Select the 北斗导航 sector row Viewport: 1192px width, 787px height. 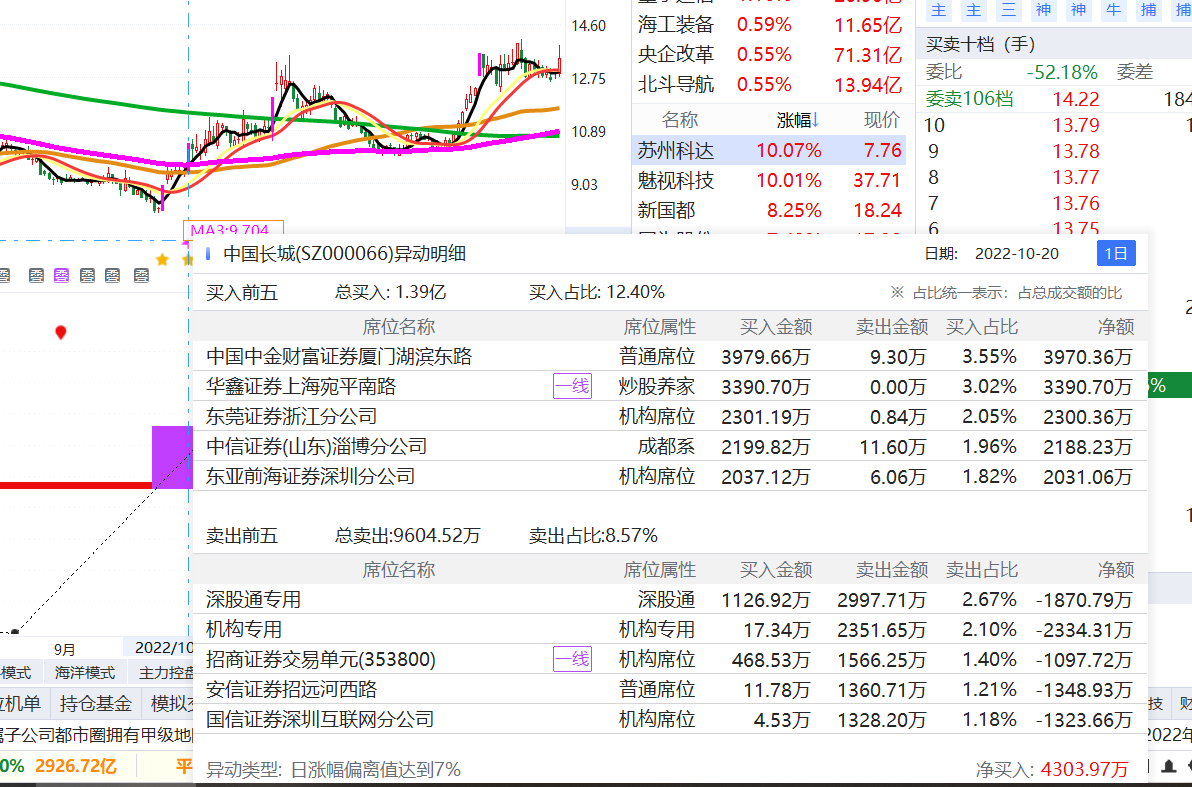click(x=771, y=84)
